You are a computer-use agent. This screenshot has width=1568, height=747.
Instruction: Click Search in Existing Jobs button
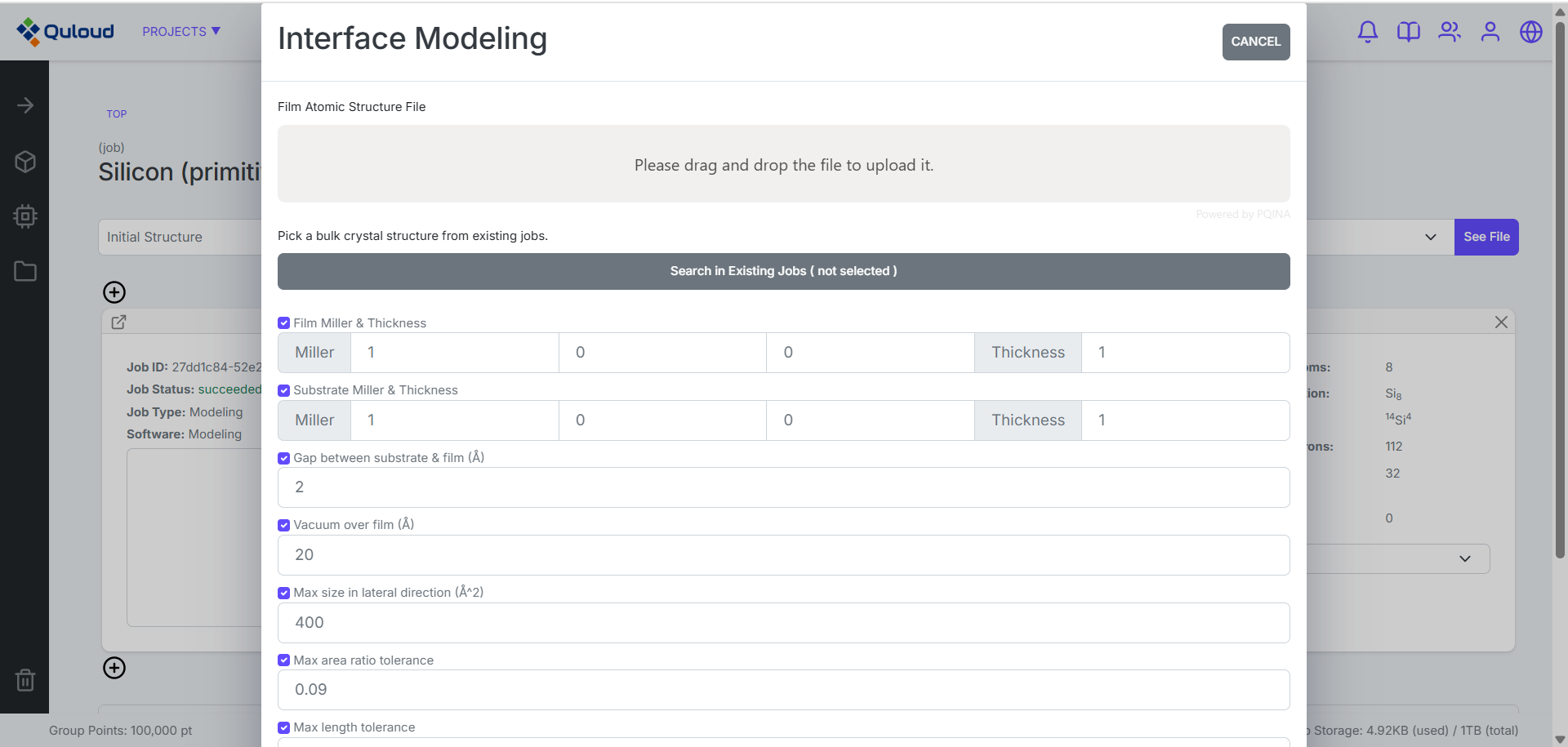(x=783, y=271)
